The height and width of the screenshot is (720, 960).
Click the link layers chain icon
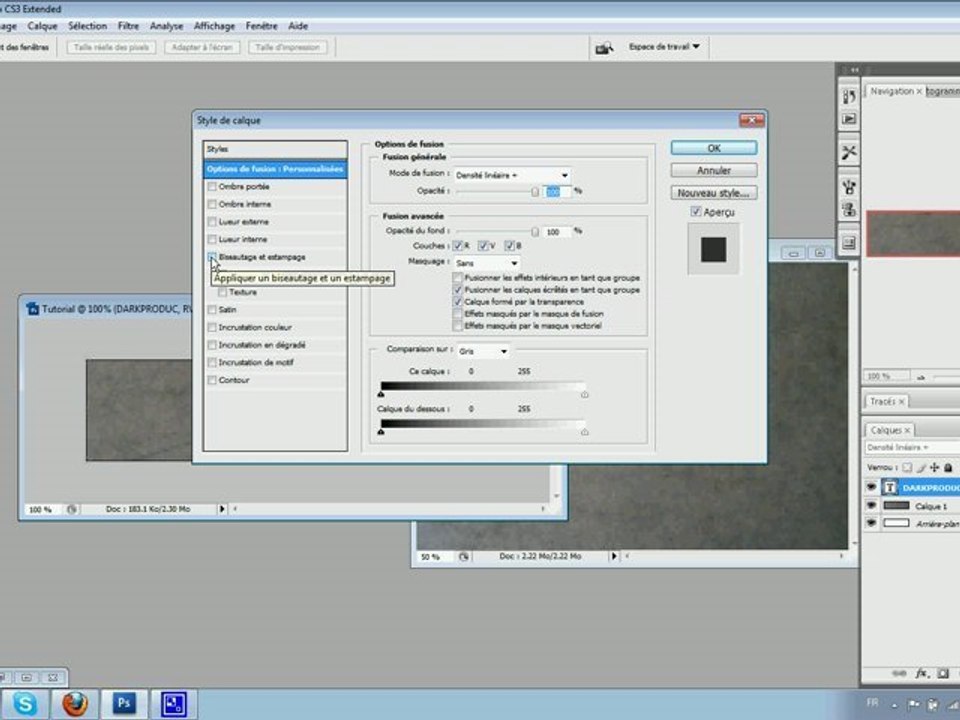[x=899, y=673]
